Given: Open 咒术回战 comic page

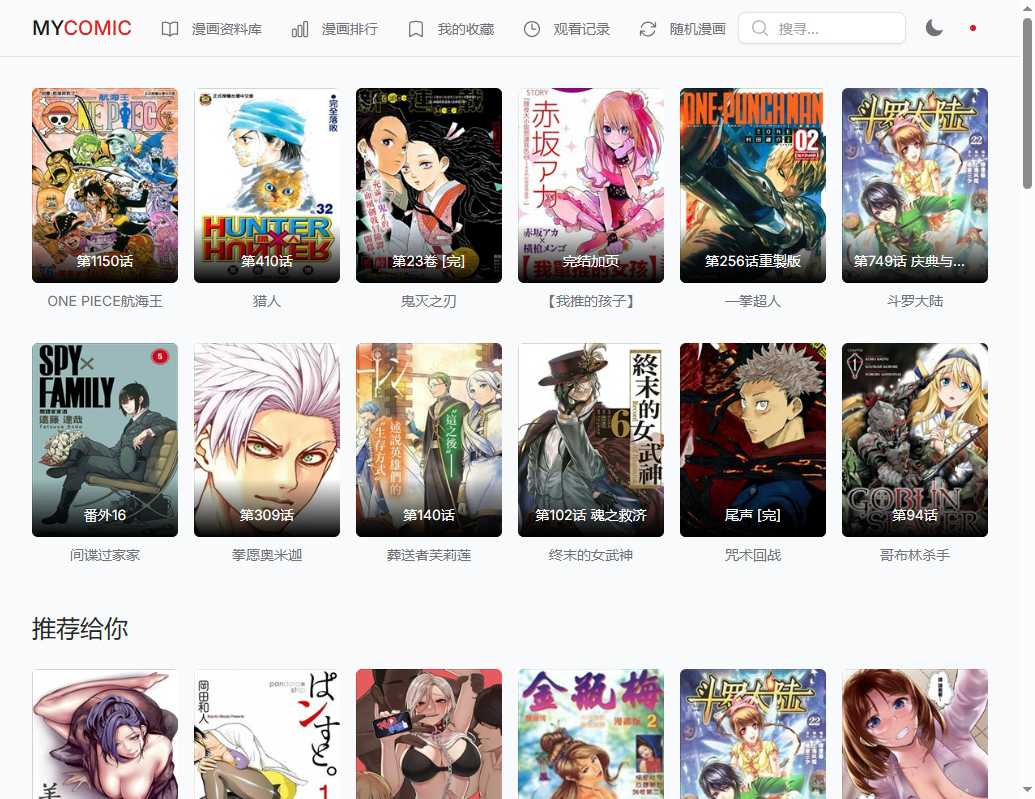Looking at the screenshot, I should pos(752,440).
